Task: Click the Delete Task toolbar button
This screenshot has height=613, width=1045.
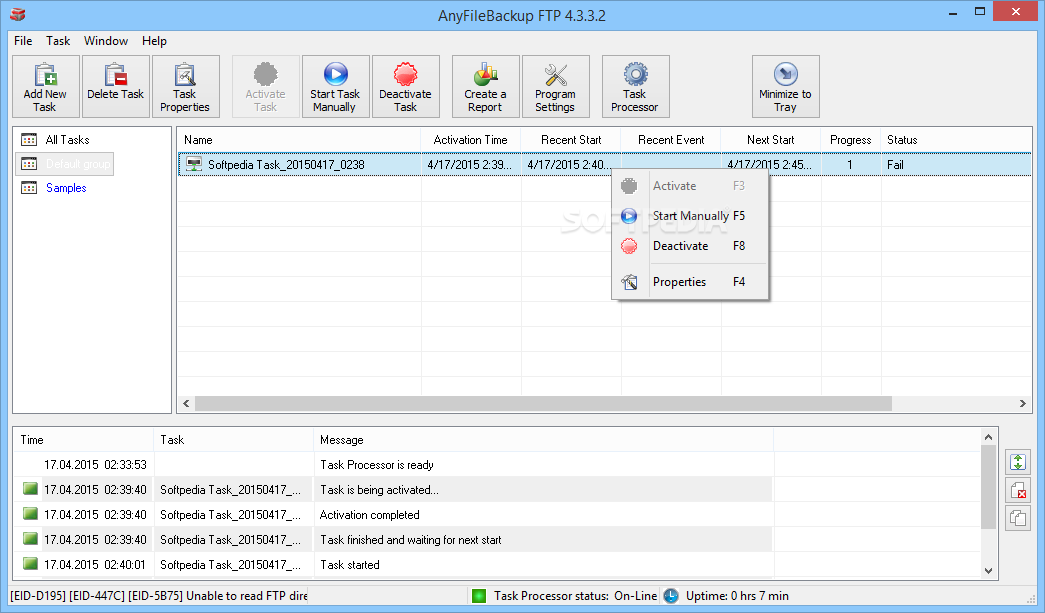Action: pos(115,87)
